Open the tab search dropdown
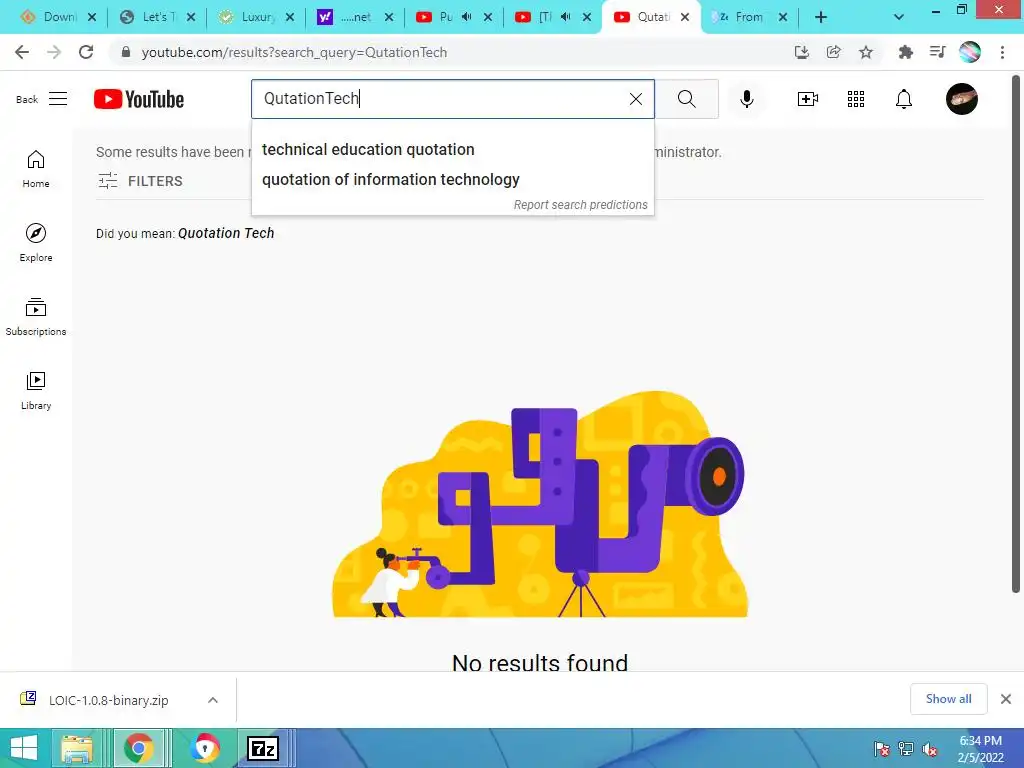The image size is (1024, 768). 899,17
